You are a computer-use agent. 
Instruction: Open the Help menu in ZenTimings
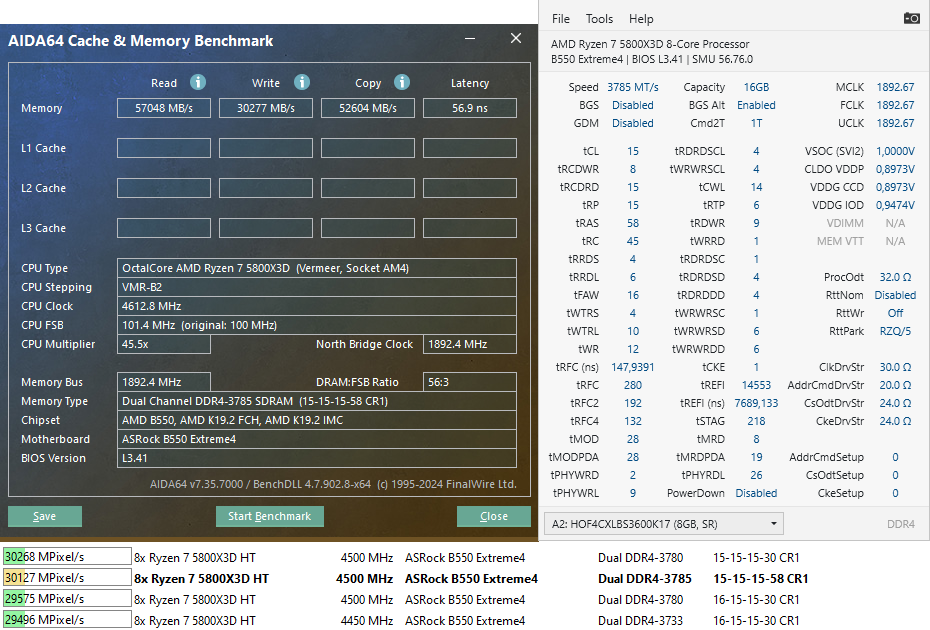641,19
